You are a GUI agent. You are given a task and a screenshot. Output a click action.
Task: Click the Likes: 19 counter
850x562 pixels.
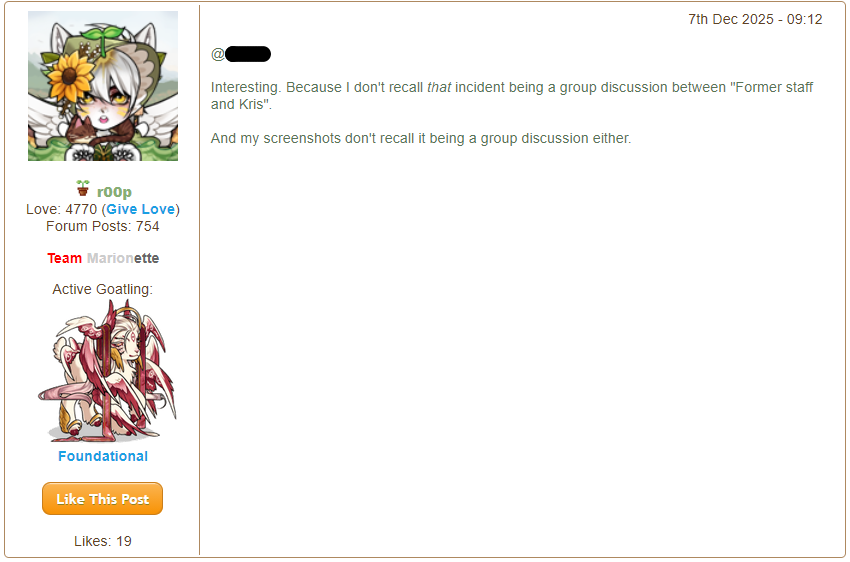[103, 541]
